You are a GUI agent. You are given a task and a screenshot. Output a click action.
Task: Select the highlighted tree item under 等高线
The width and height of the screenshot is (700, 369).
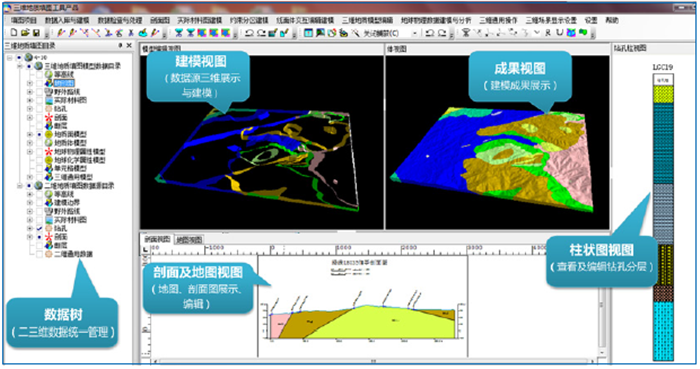point(64,83)
